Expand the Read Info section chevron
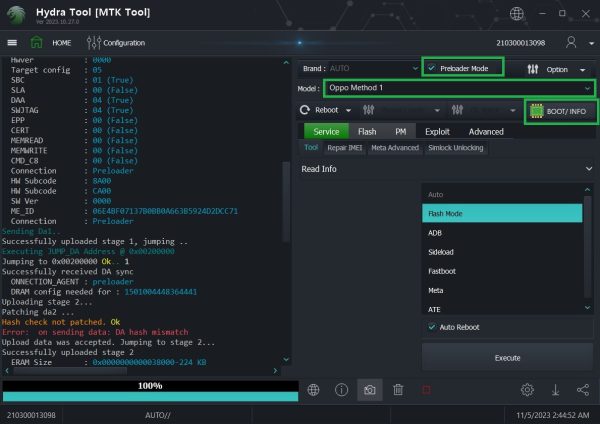The height and width of the screenshot is (424, 600). (x=589, y=169)
